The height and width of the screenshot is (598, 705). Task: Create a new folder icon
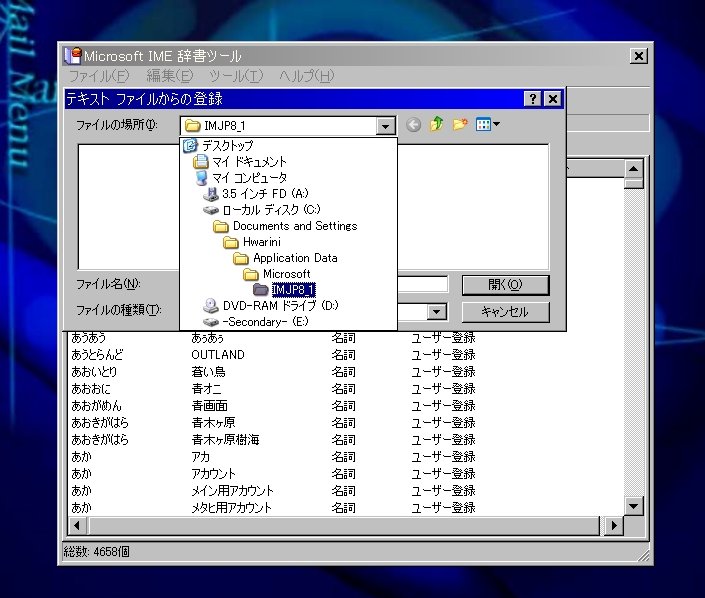tap(460, 124)
